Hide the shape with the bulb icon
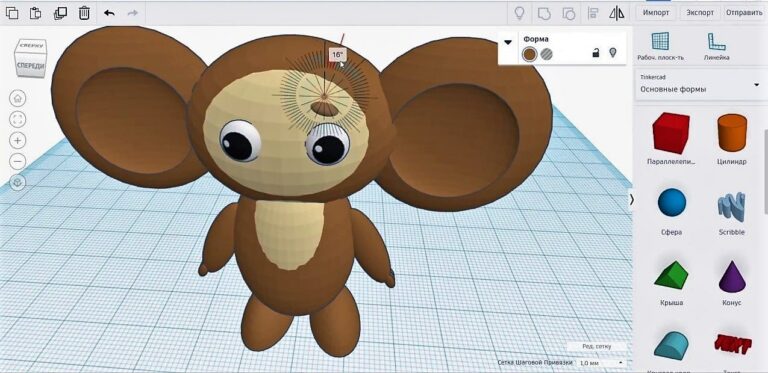Image resolution: width=768 pixels, height=373 pixels. point(612,53)
